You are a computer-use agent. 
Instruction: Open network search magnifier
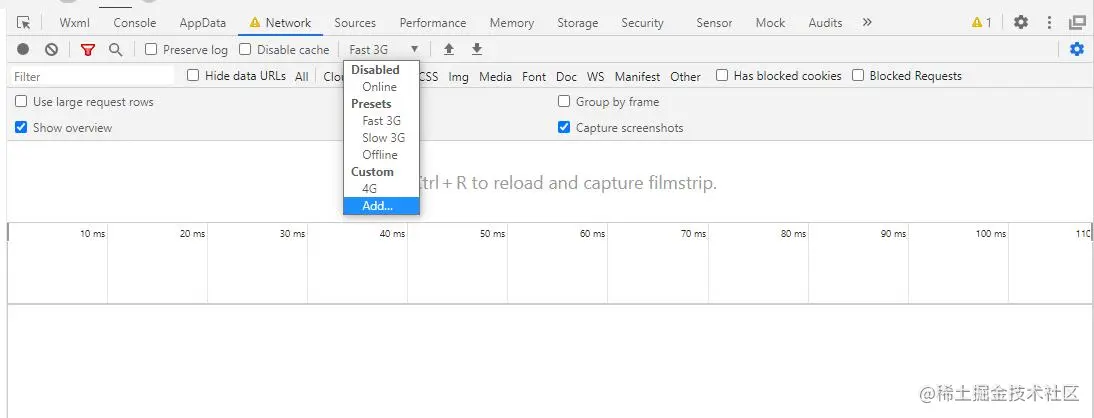(x=116, y=49)
